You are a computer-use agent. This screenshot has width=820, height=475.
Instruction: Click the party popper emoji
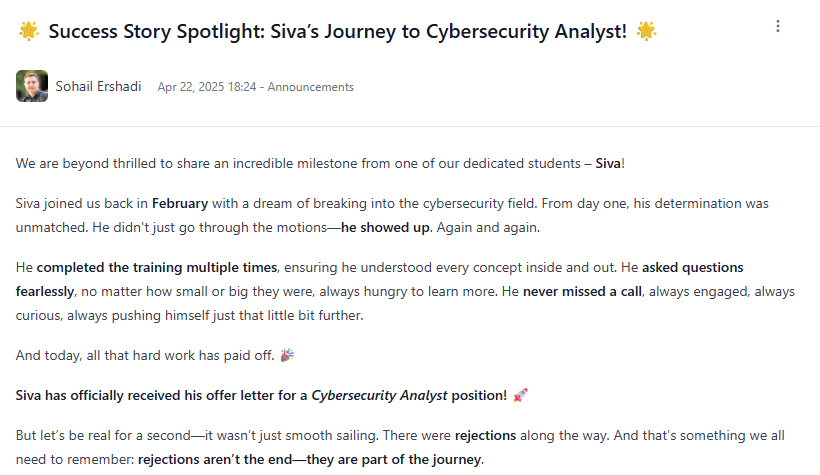coord(287,355)
